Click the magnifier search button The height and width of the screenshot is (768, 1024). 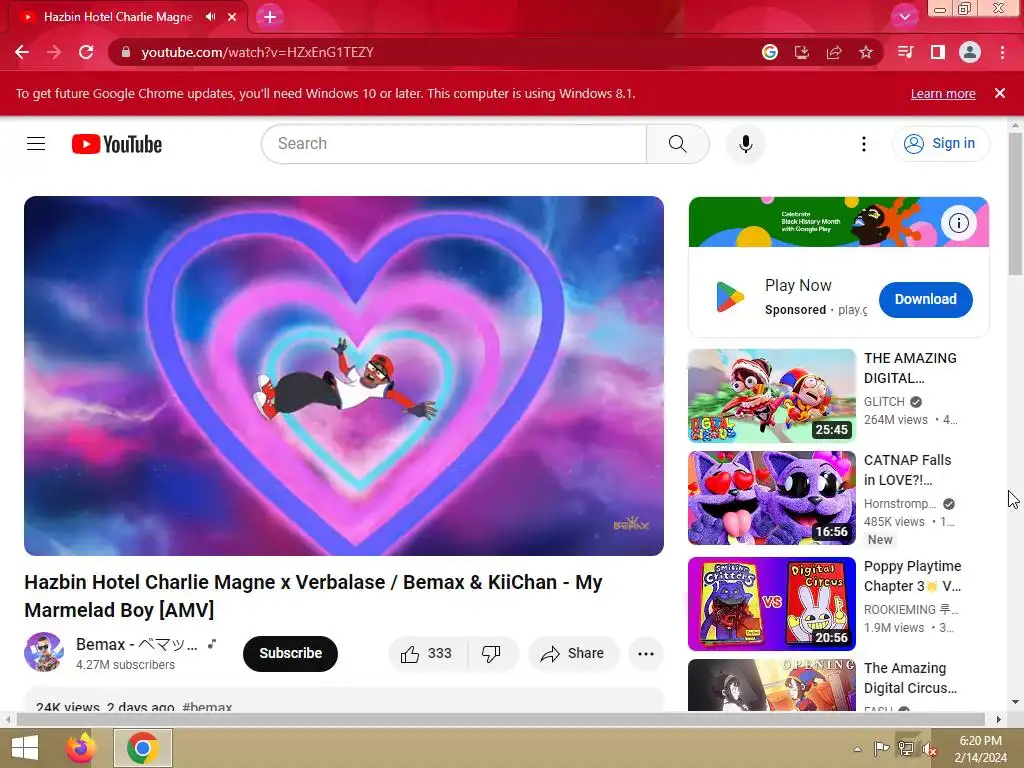point(678,144)
